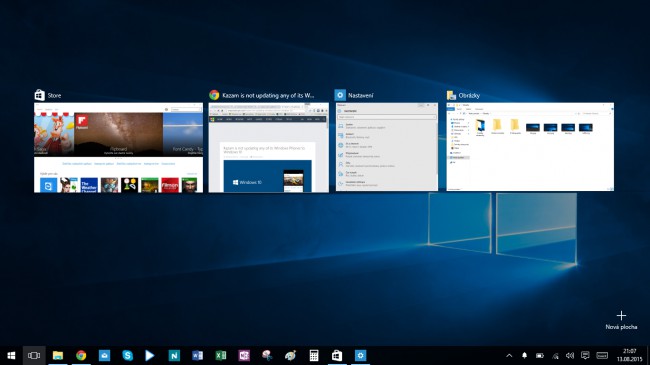Open the Mail app in taskbar

pyautogui.click(x=104, y=355)
